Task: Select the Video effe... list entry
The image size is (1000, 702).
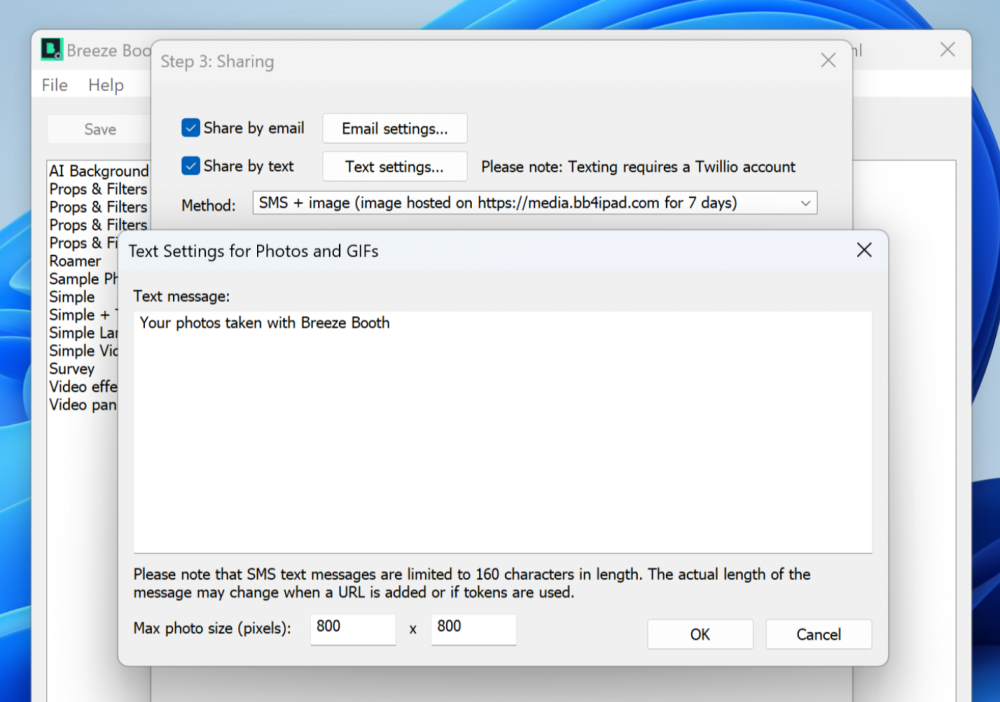Action: pyautogui.click(x=83, y=387)
